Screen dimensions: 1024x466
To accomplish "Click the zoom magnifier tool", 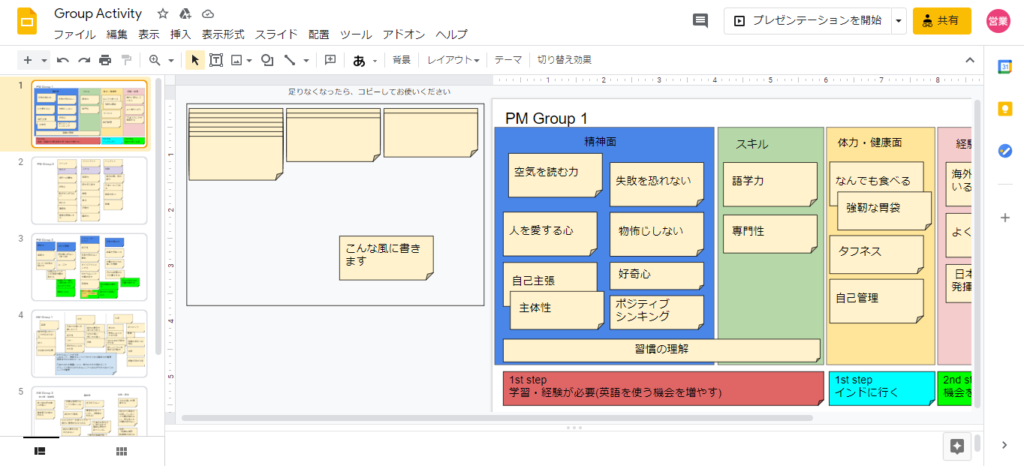I will tap(155, 60).
